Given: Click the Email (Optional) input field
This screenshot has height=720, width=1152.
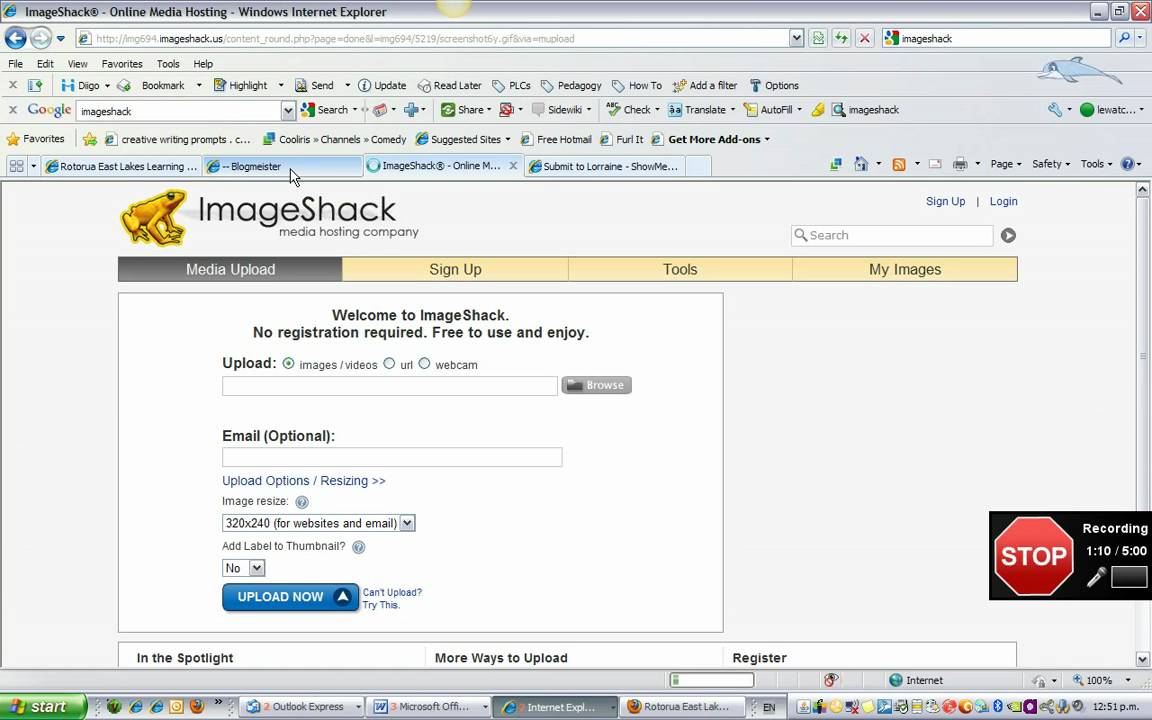Looking at the screenshot, I should coord(392,457).
